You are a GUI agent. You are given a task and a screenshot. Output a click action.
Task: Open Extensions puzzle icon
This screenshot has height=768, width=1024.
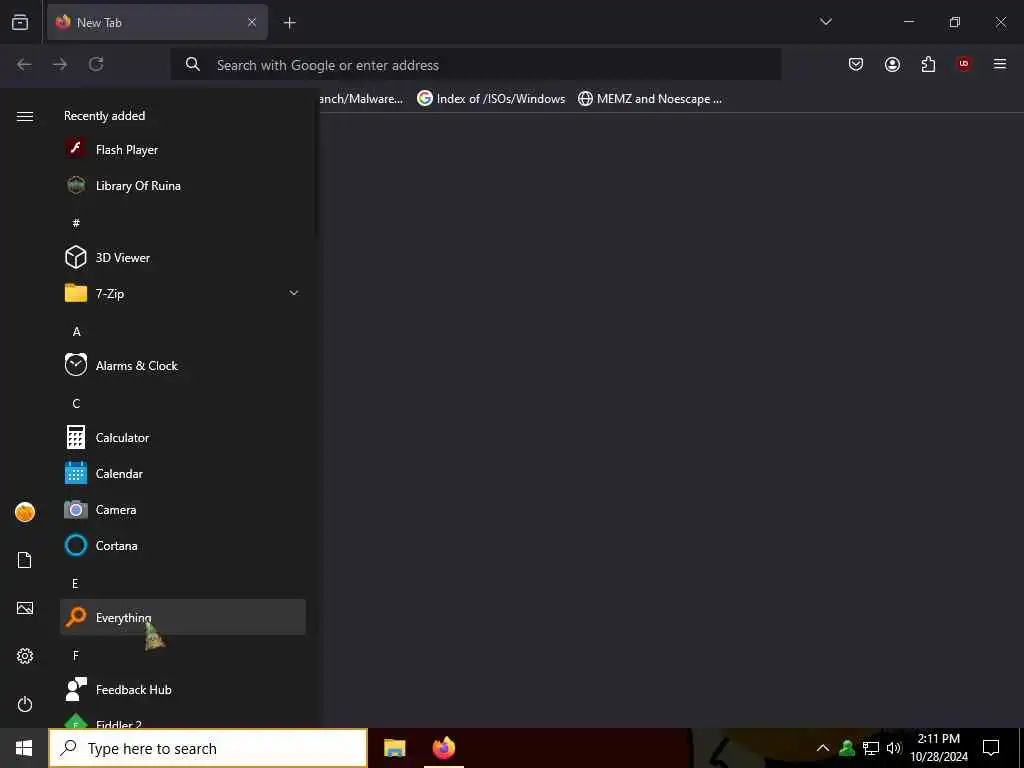(928, 64)
